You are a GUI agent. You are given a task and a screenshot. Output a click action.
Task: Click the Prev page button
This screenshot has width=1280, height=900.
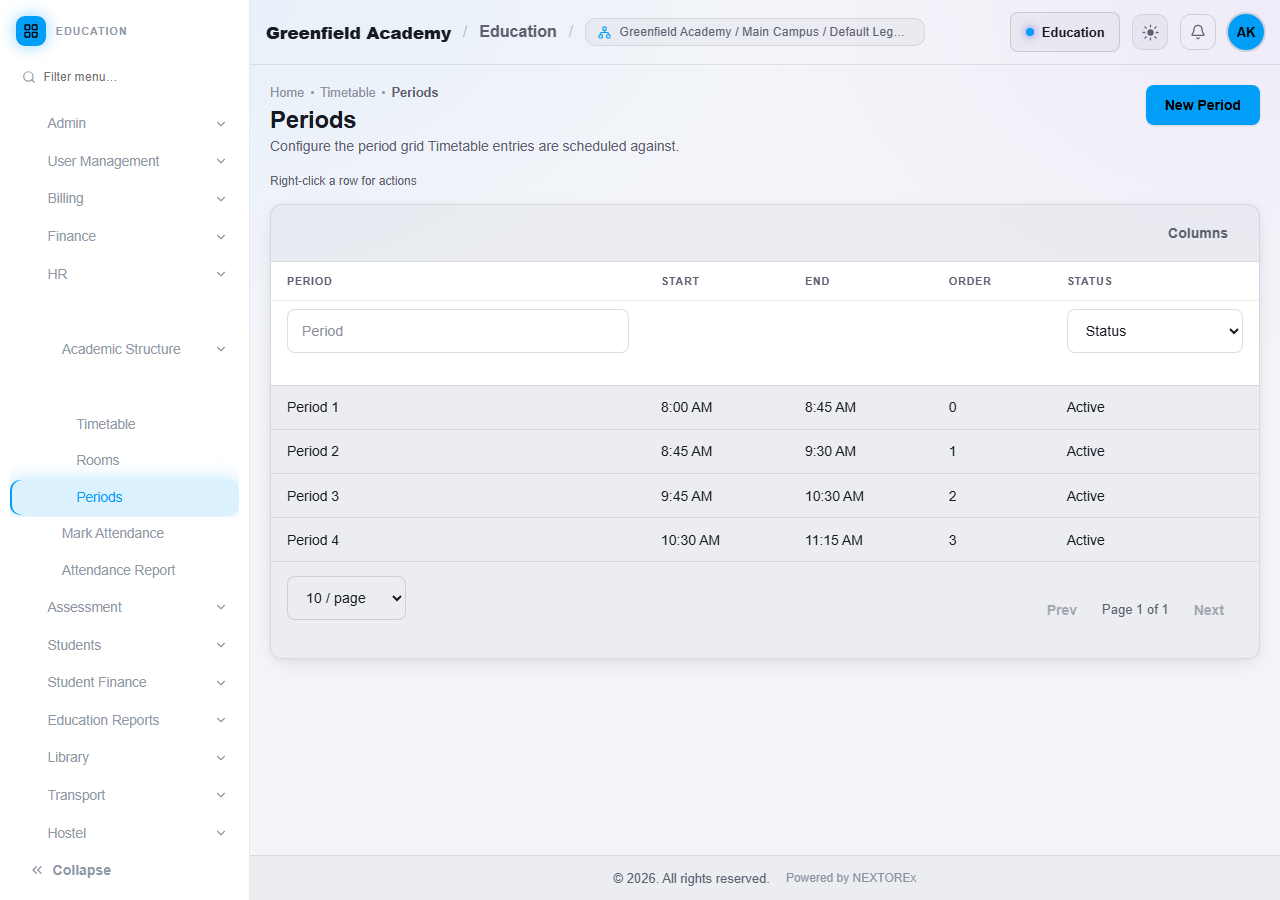(1062, 610)
